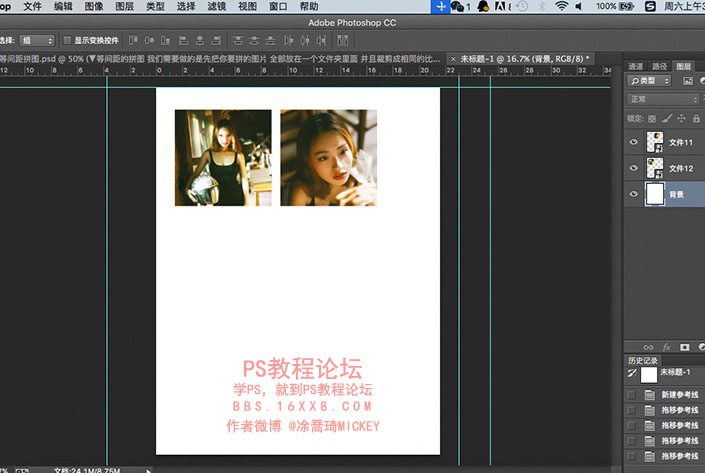
Task: Select the 图层 panel tab
Action: [x=683, y=67]
